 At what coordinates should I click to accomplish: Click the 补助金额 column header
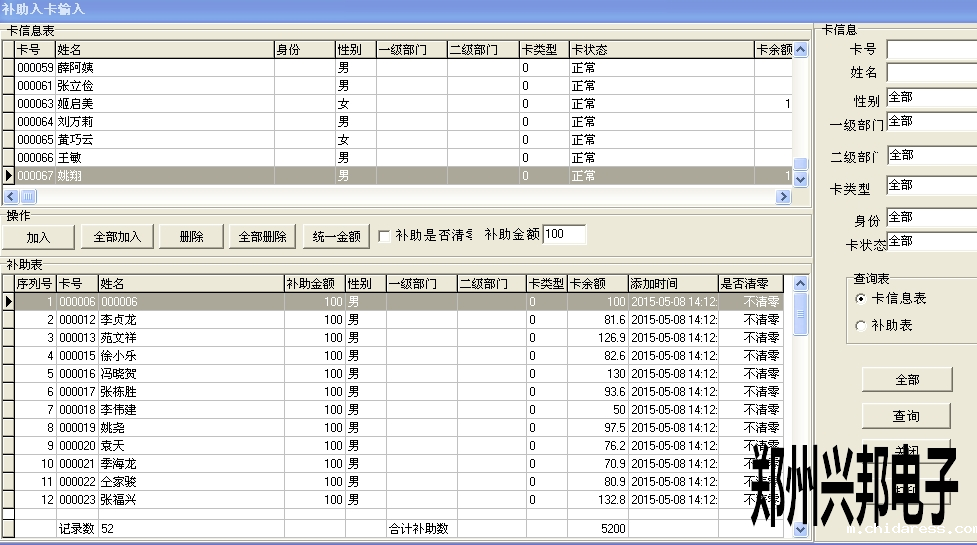click(x=314, y=284)
